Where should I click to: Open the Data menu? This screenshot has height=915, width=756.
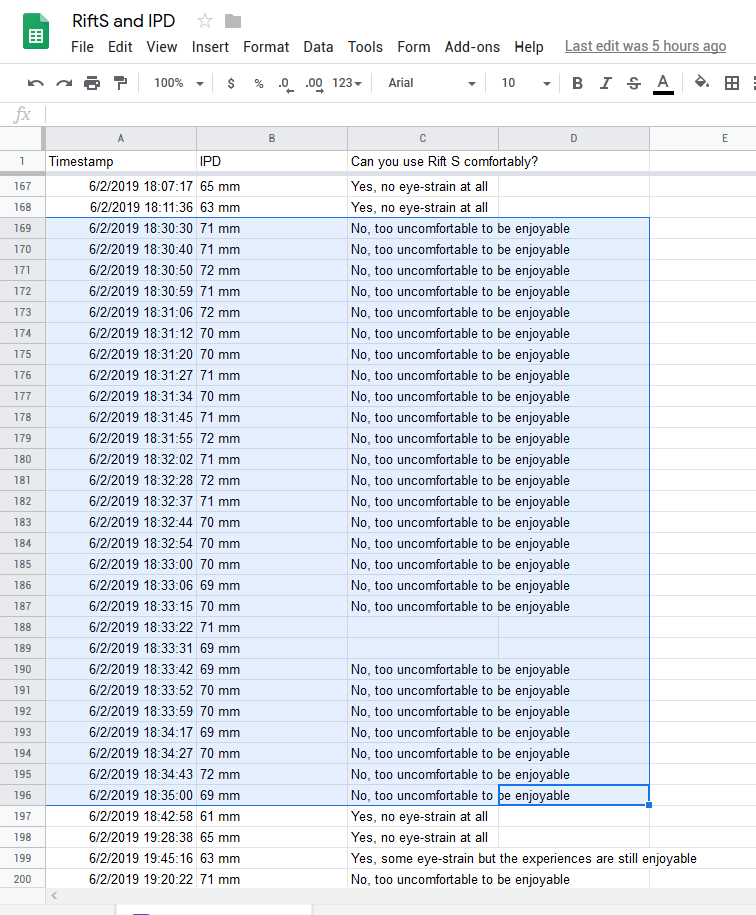click(318, 47)
